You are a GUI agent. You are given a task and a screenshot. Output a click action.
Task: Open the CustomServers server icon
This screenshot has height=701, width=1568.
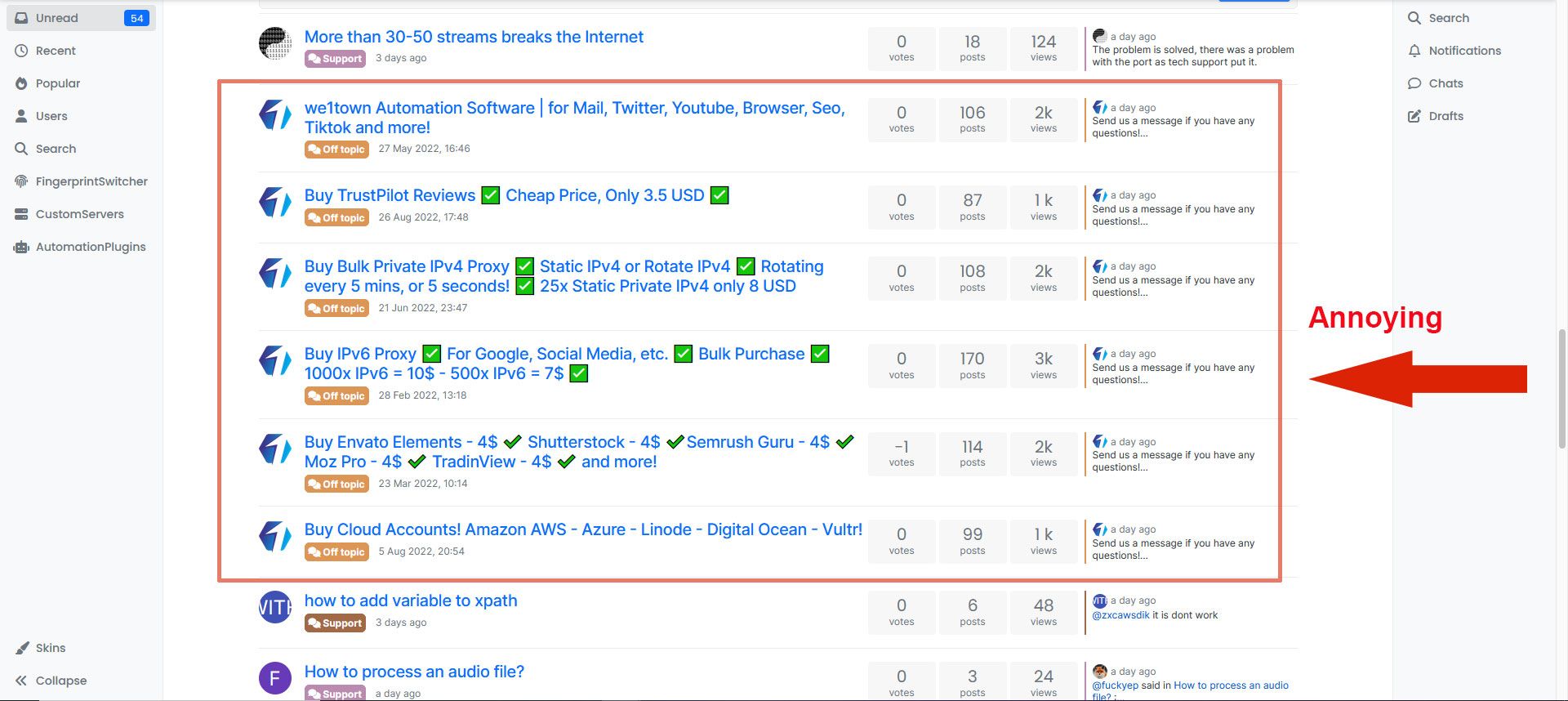[21, 214]
